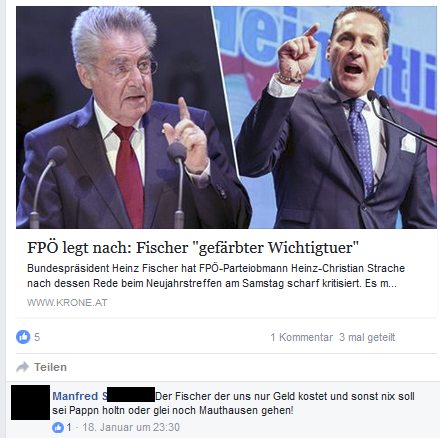Click the right photo of man with blue tie
This screenshot has width=440, height=438.
coord(335,117)
